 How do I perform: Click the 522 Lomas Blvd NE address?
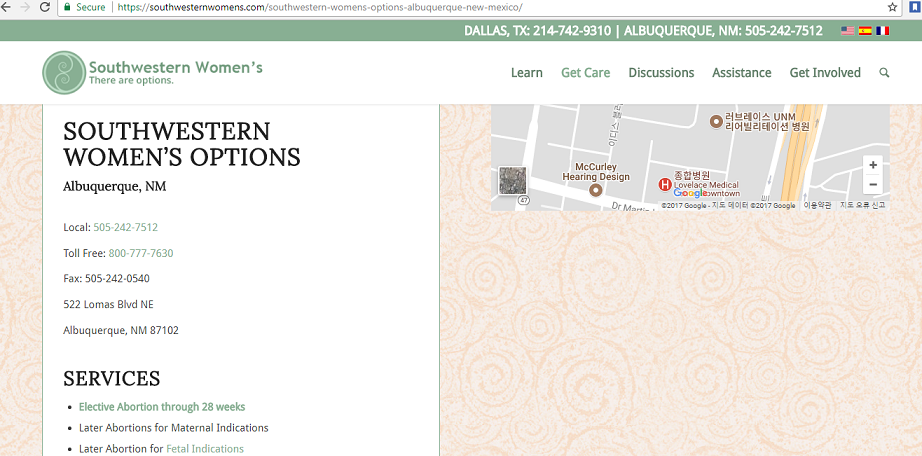pyautogui.click(x=109, y=304)
